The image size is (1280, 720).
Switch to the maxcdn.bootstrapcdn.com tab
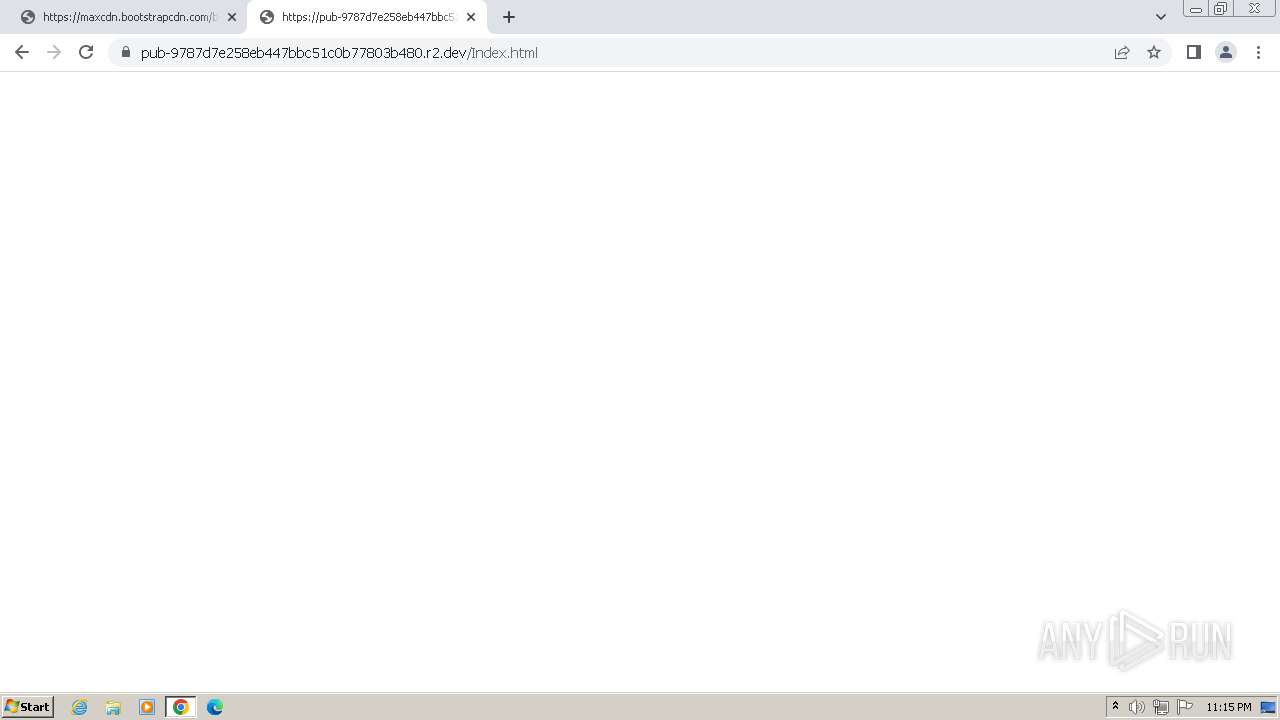pos(129,17)
